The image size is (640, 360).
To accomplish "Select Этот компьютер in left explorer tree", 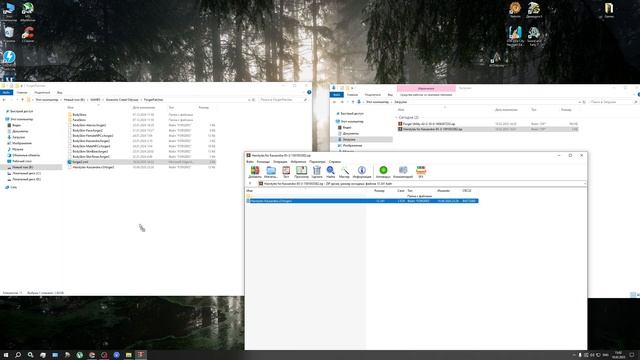I will point(22,119).
